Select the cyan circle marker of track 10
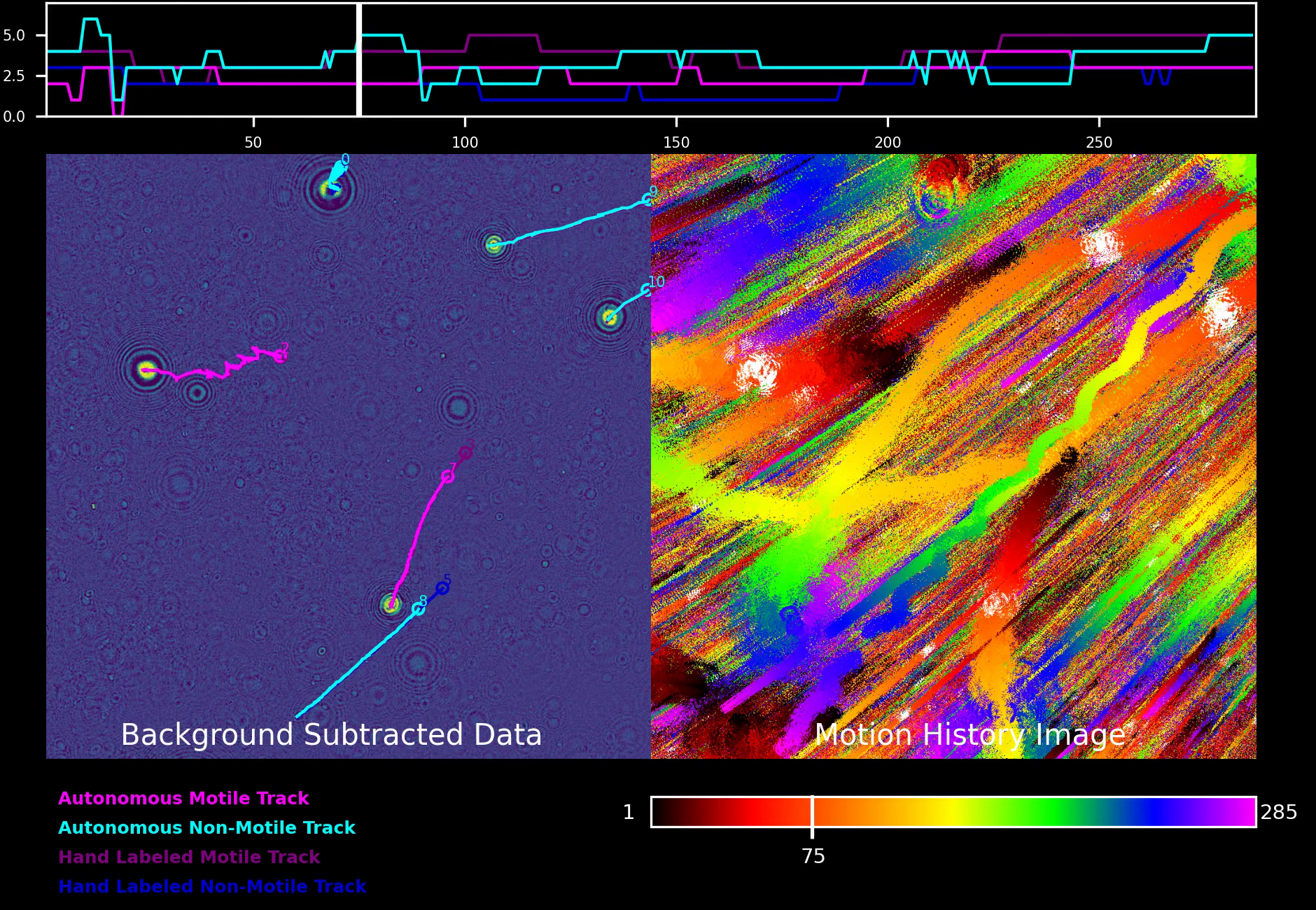Viewport: 1316px width, 910px height. click(x=647, y=290)
